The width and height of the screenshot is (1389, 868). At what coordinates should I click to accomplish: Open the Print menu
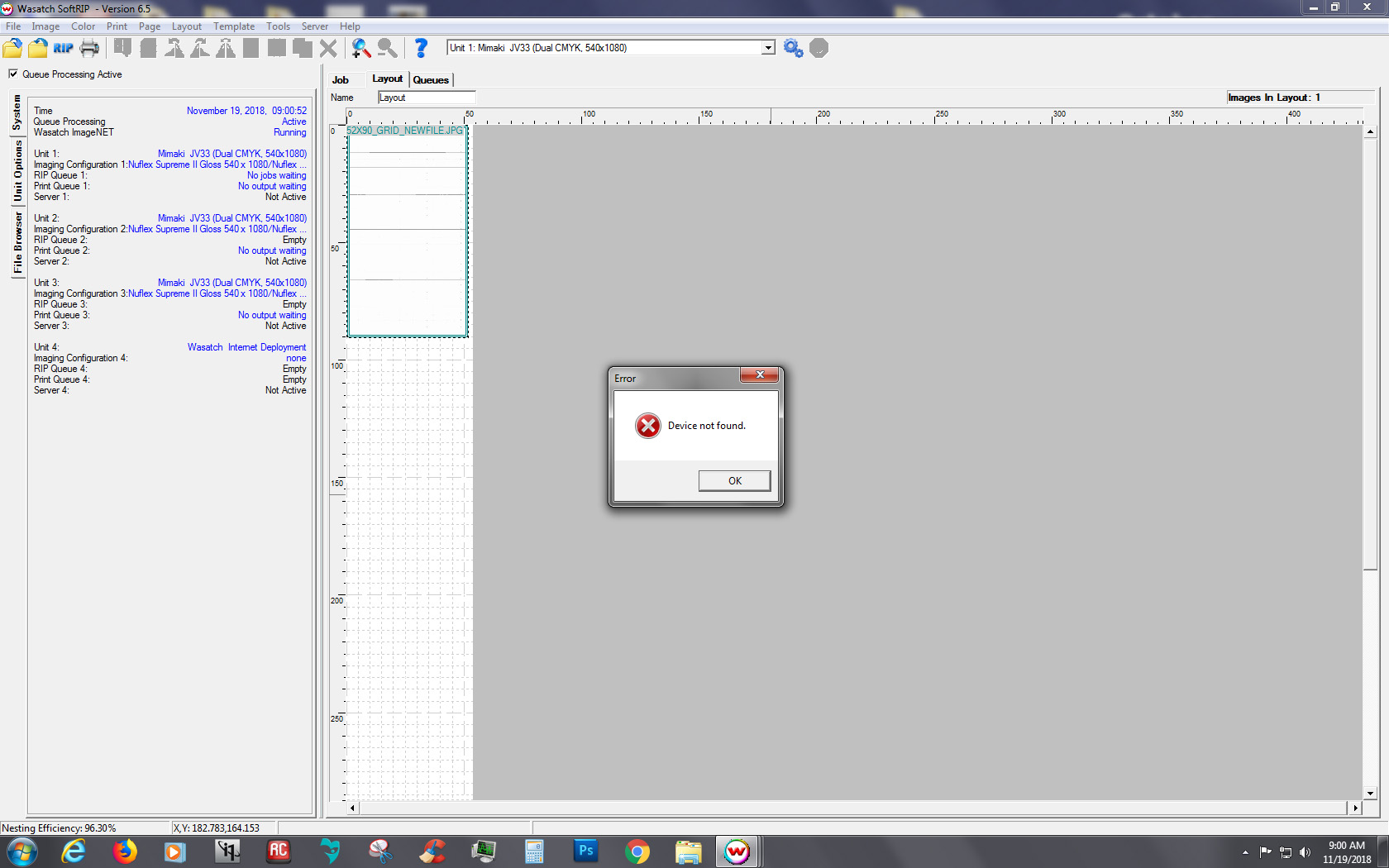(x=117, y=26)
